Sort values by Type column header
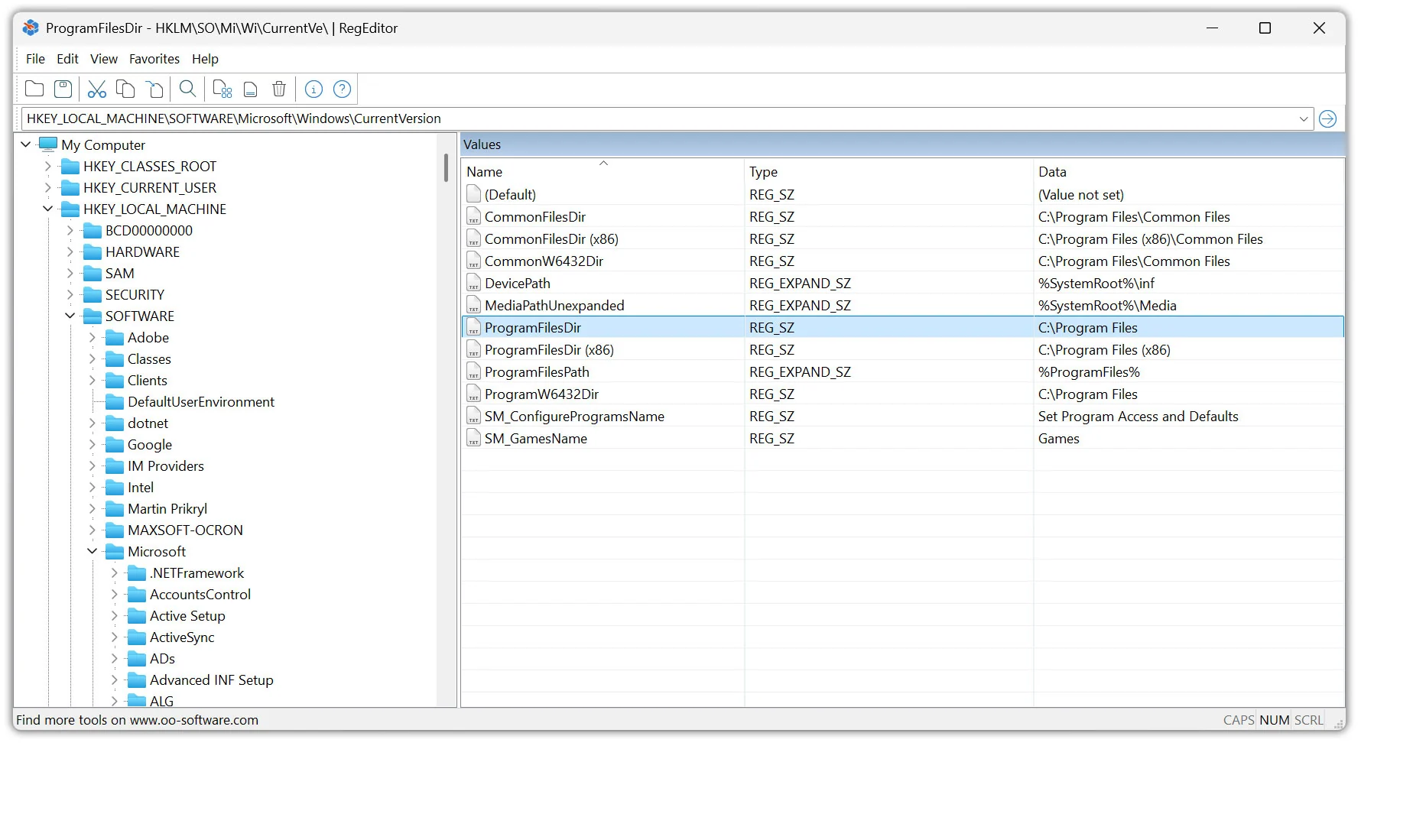The image size is (1426, 840). tap(888, 171)
